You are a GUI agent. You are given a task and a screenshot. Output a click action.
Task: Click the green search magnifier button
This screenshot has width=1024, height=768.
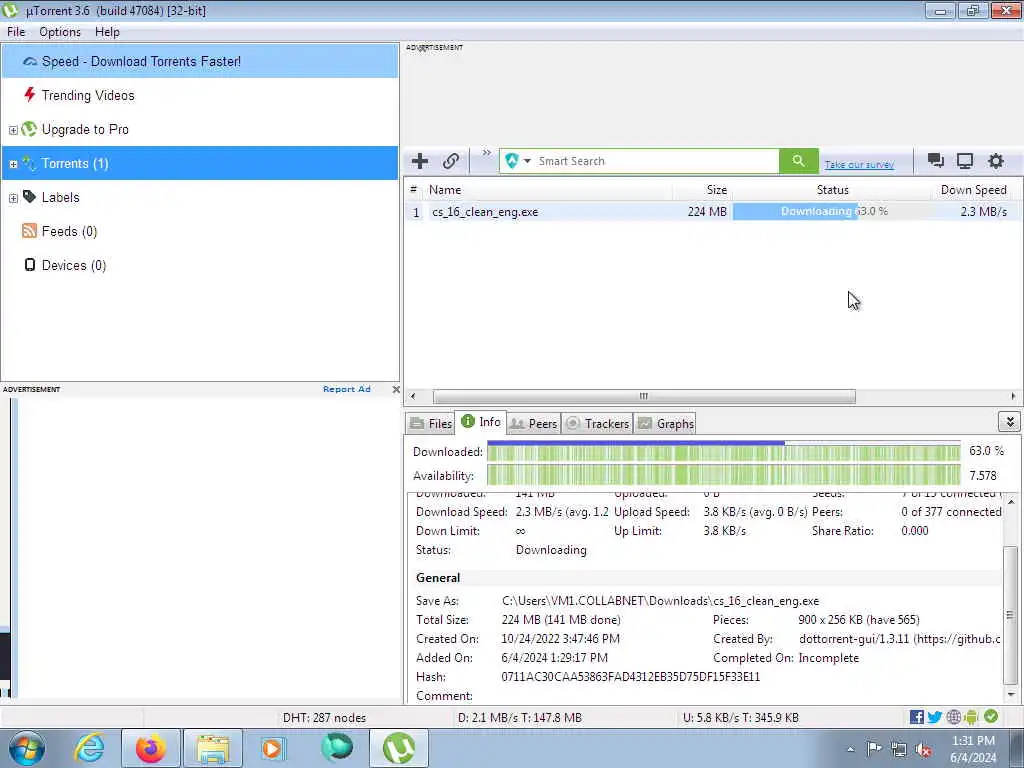pyautogui.click(x=798, y=161)
